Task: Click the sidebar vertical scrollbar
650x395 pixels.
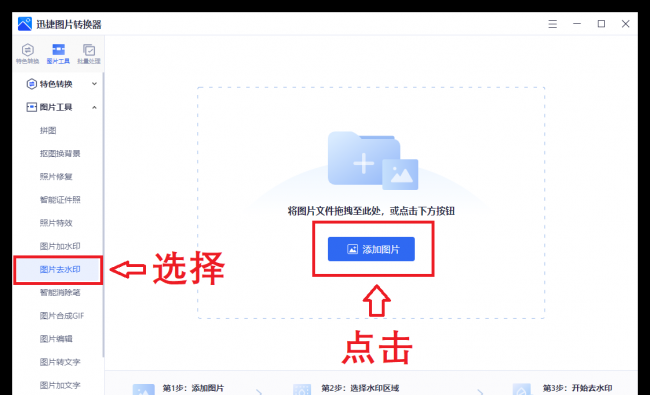Action: point(103,215)
